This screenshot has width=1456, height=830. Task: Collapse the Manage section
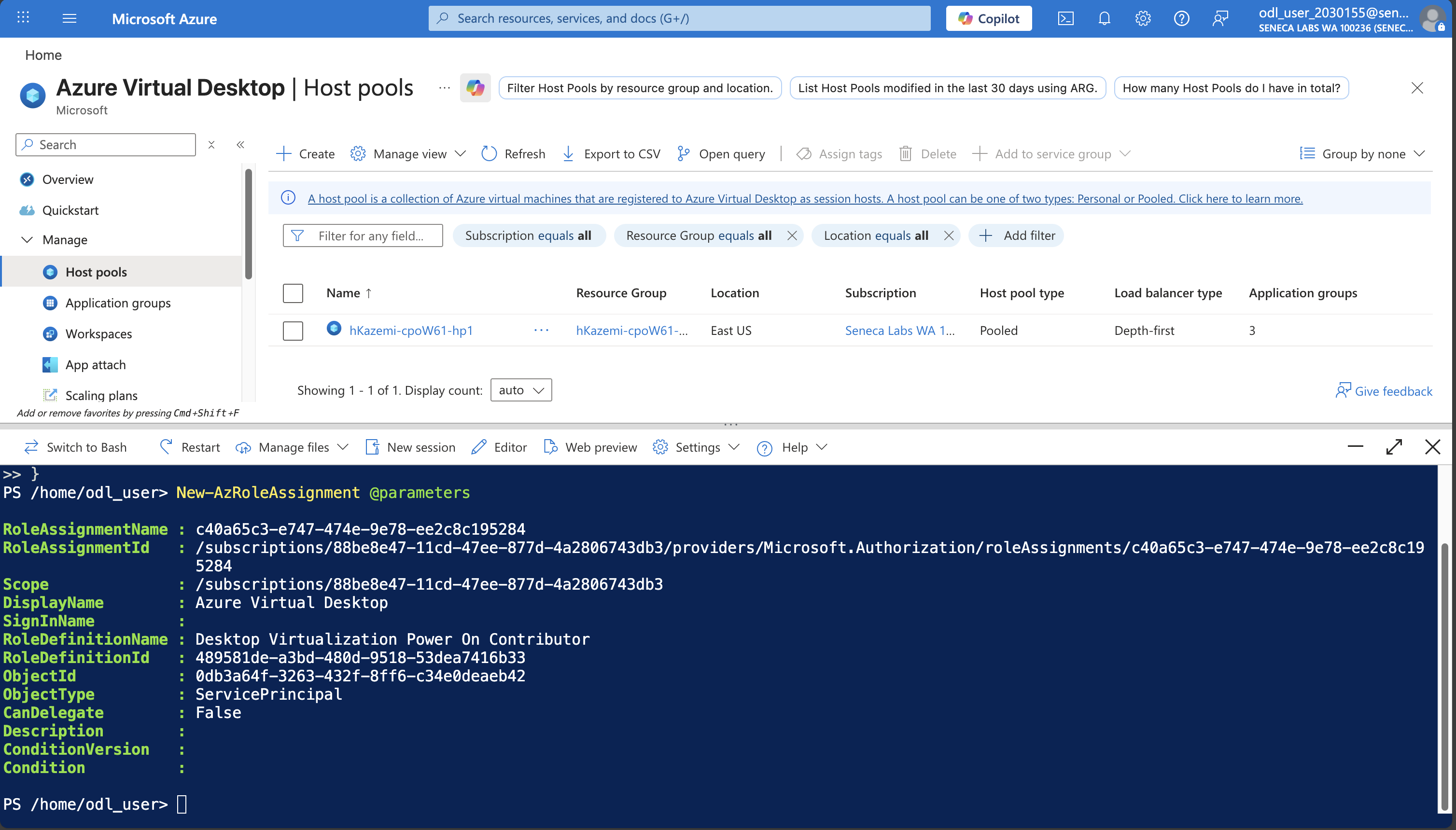[27, 240]
